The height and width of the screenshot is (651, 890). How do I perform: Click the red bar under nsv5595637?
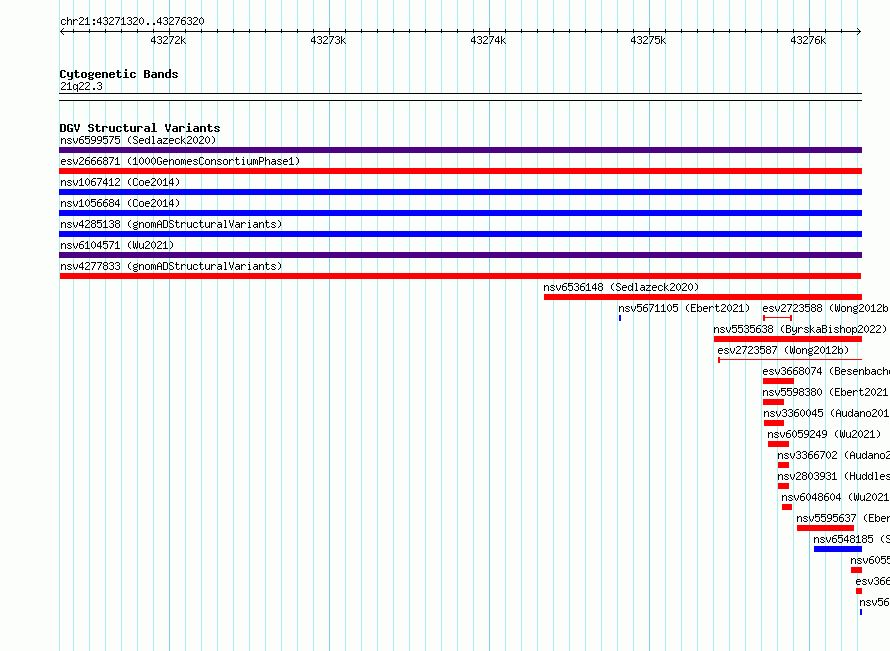(825, 528)
